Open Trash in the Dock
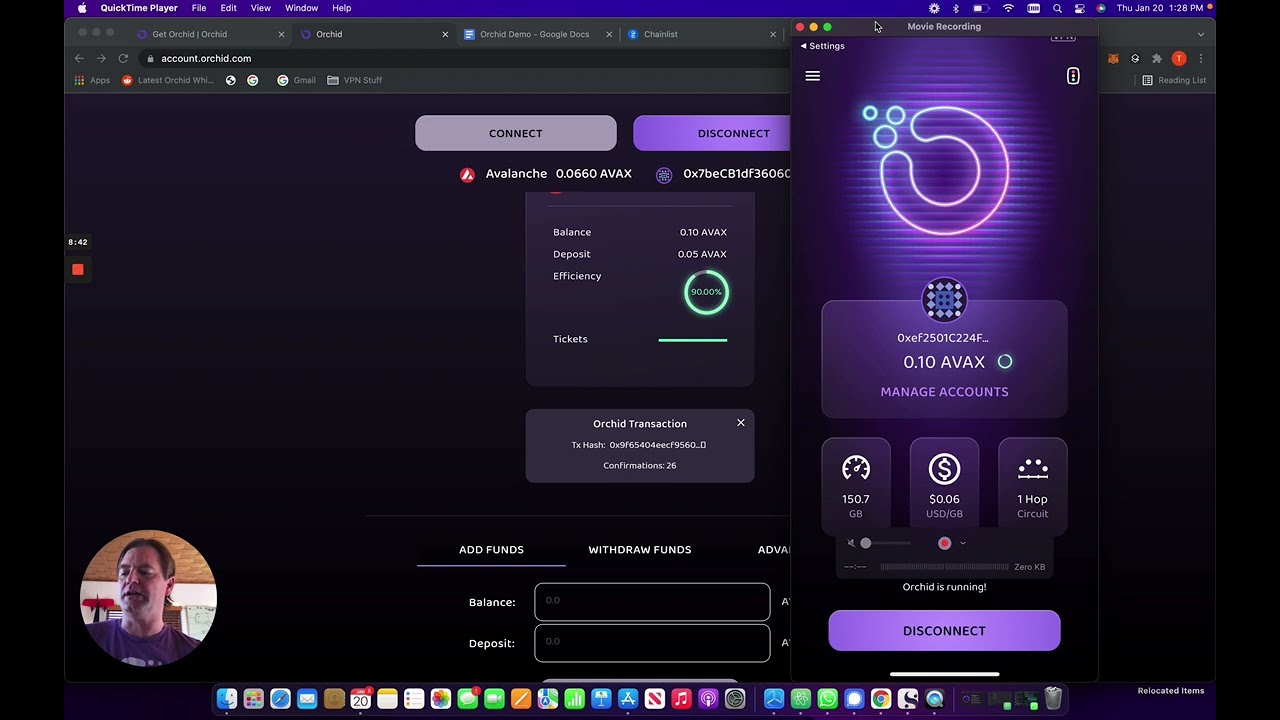1280x720 pixels. [x=1053, y=699]
